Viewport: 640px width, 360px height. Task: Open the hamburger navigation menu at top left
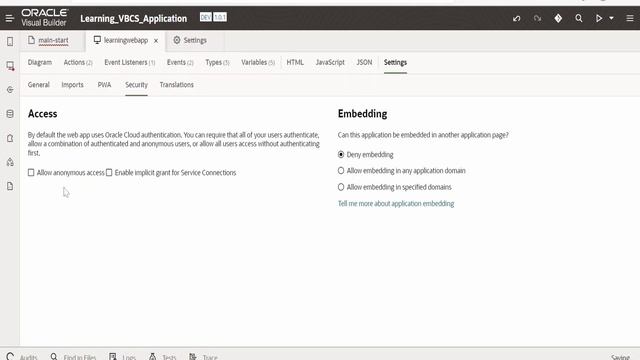click(9, 18)
